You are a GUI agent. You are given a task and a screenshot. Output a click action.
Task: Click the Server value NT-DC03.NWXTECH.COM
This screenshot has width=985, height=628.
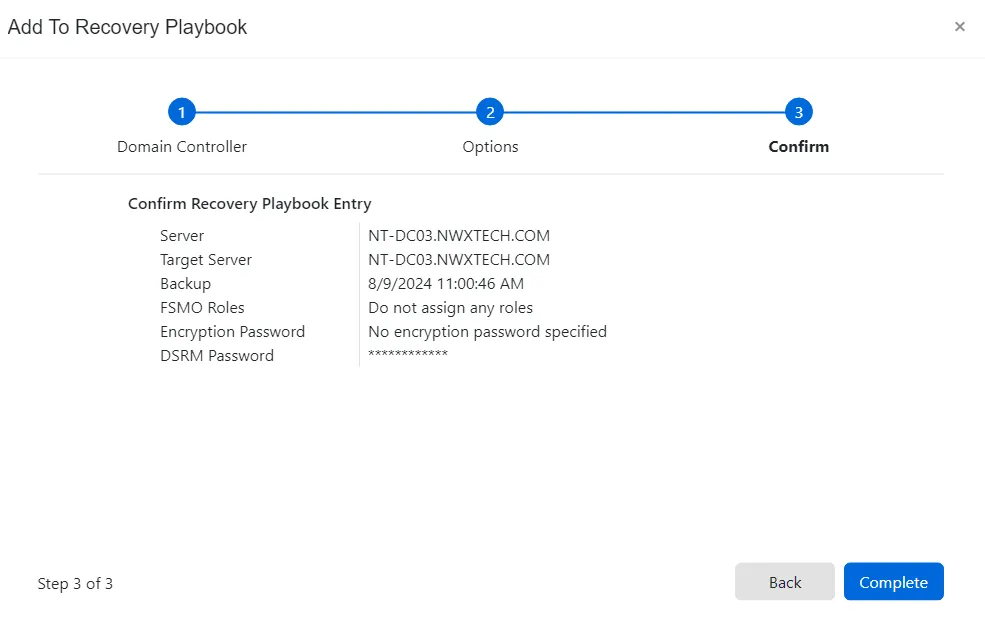click(459, 236)
